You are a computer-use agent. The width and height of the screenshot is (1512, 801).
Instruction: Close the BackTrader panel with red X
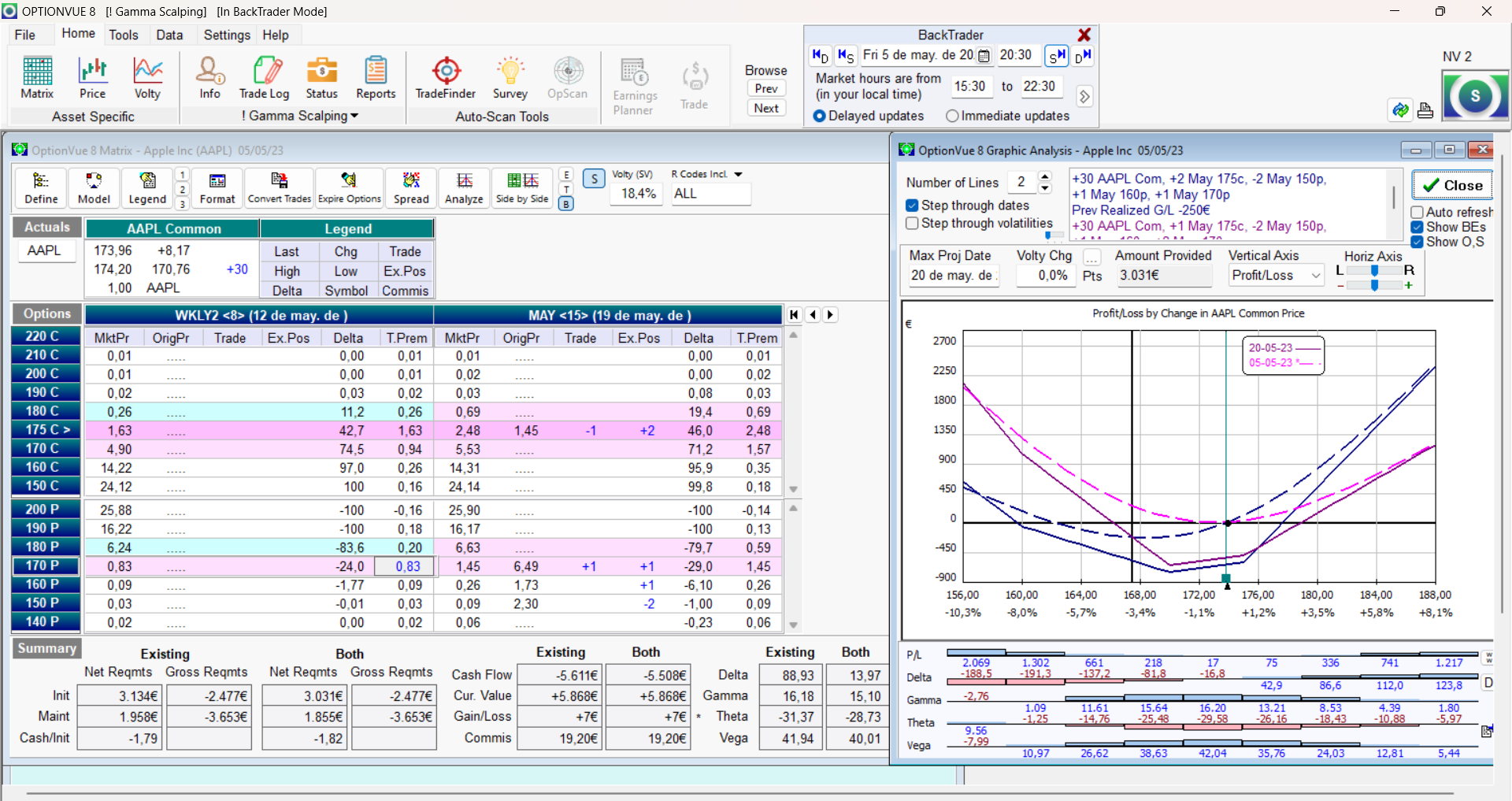(1084, 35)
